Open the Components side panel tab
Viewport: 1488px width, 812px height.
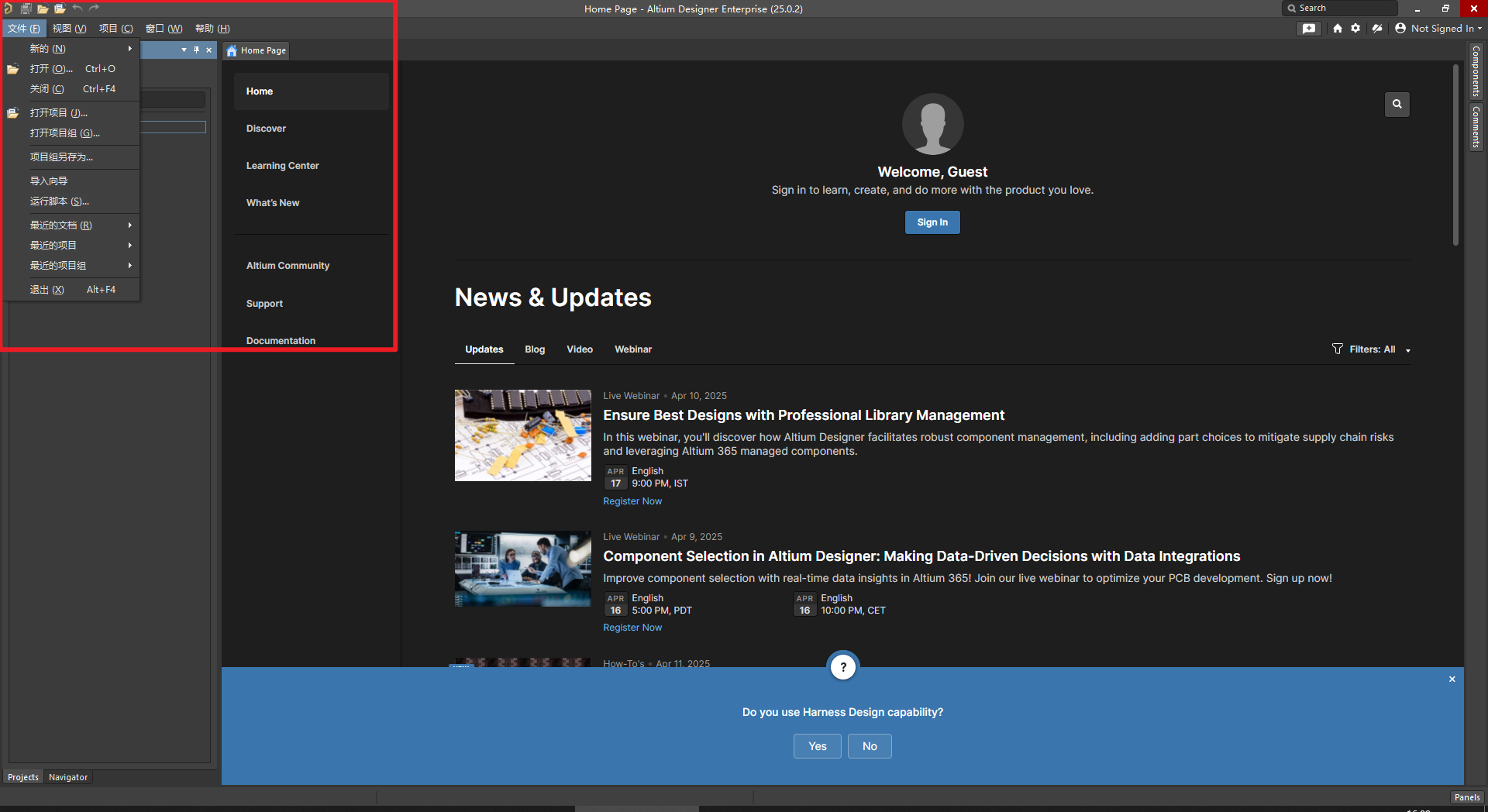1476,71
